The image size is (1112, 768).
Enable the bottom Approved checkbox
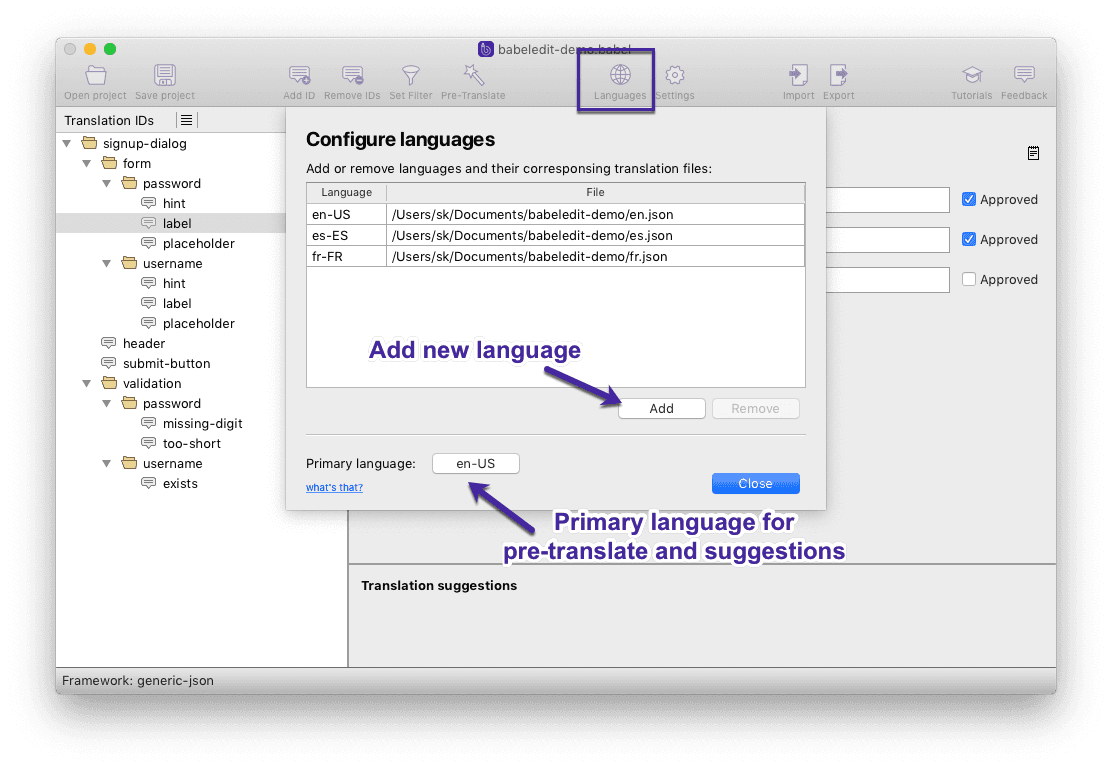click(968, 279)
